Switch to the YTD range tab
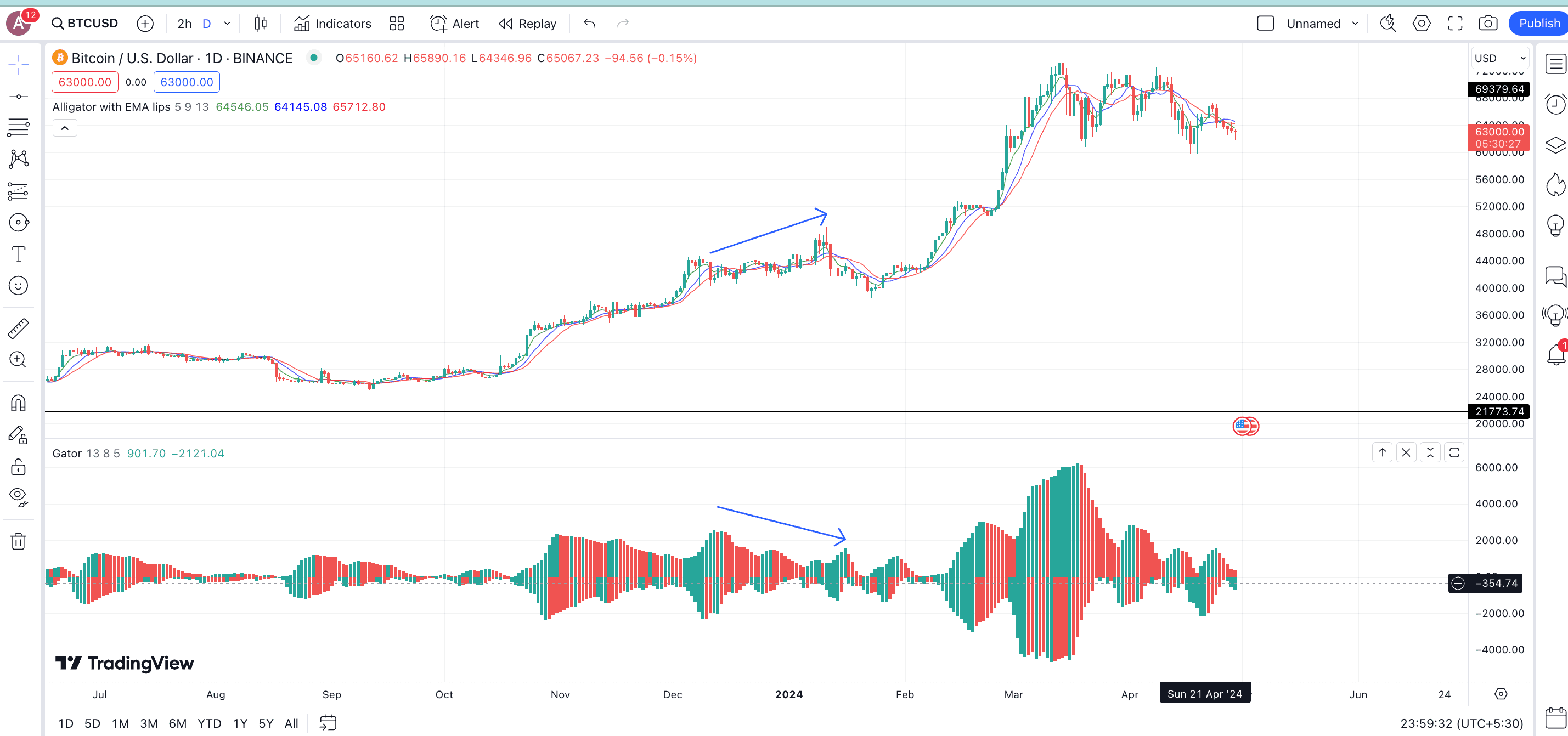This screenshot has width=1568, height=736. [209, 723]
